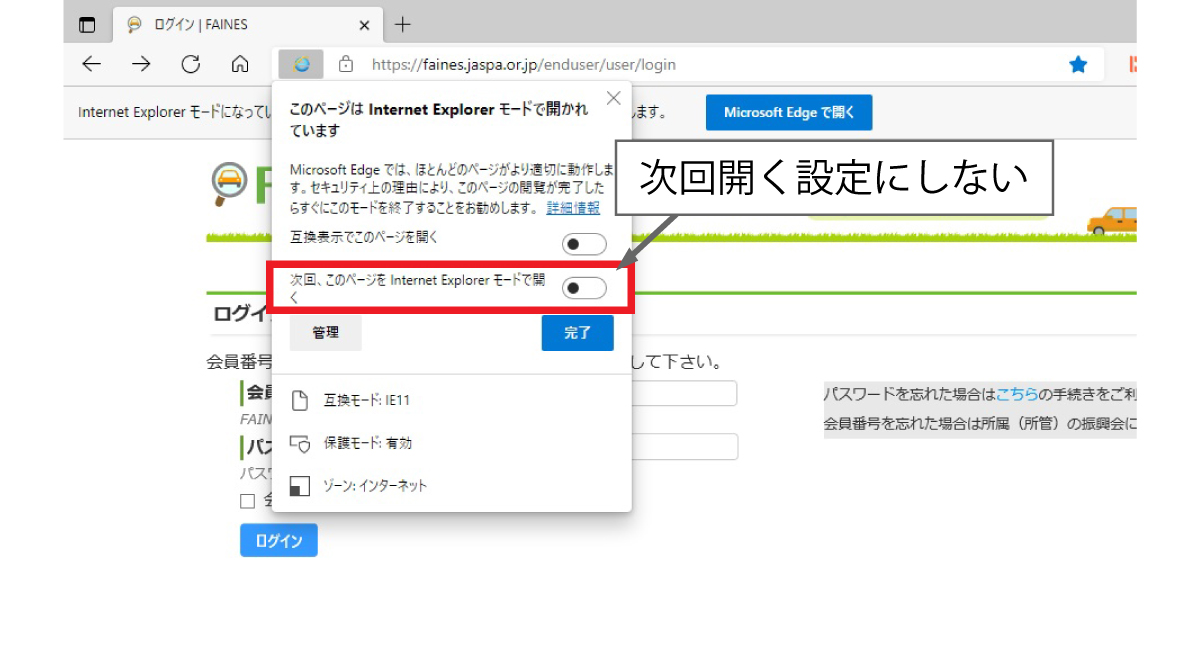
Task: Click the 管理 button
Action: (325, 333)
